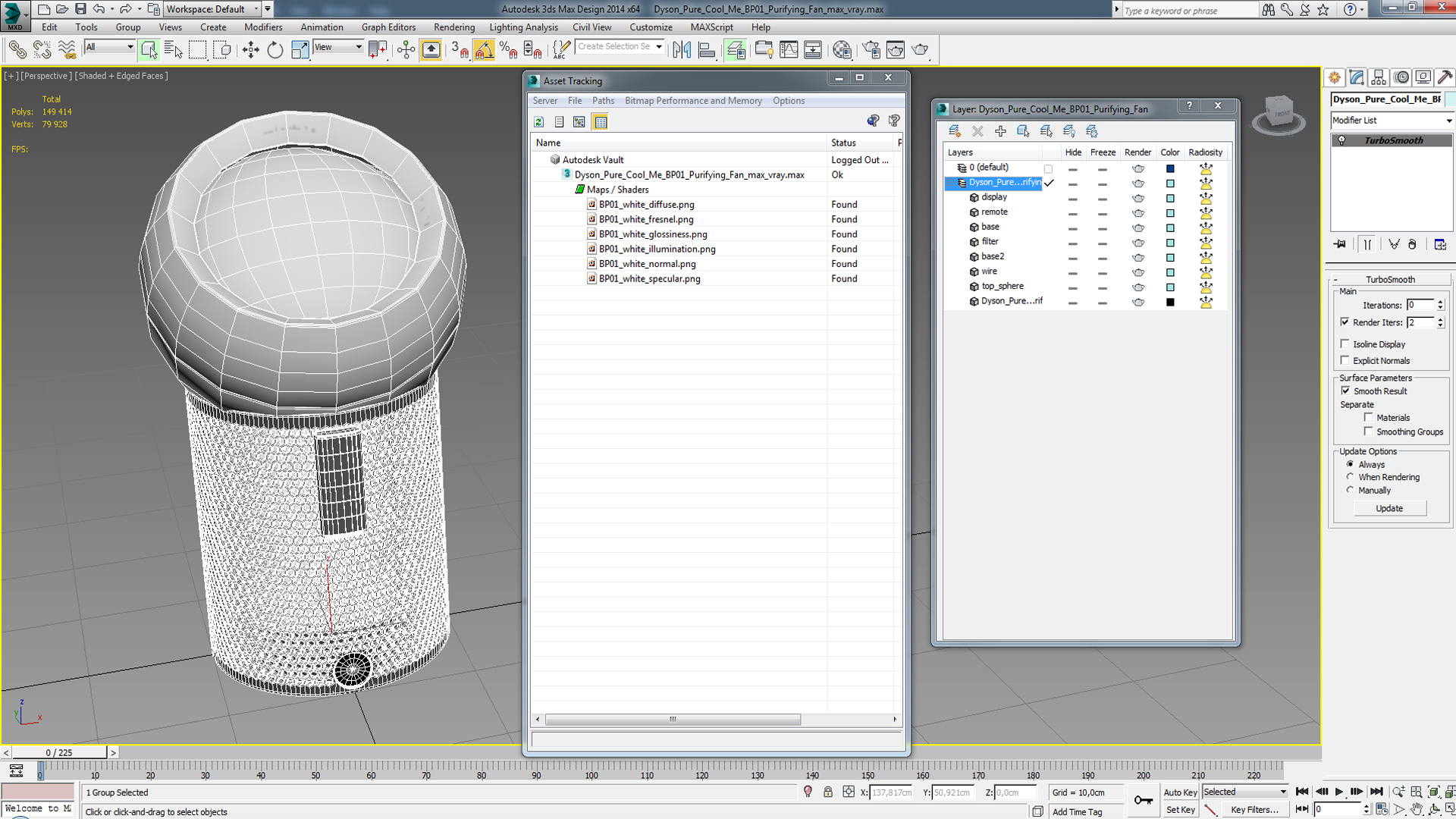Select Manually update option
The image size is (1456, 819).
[1350, 490]
